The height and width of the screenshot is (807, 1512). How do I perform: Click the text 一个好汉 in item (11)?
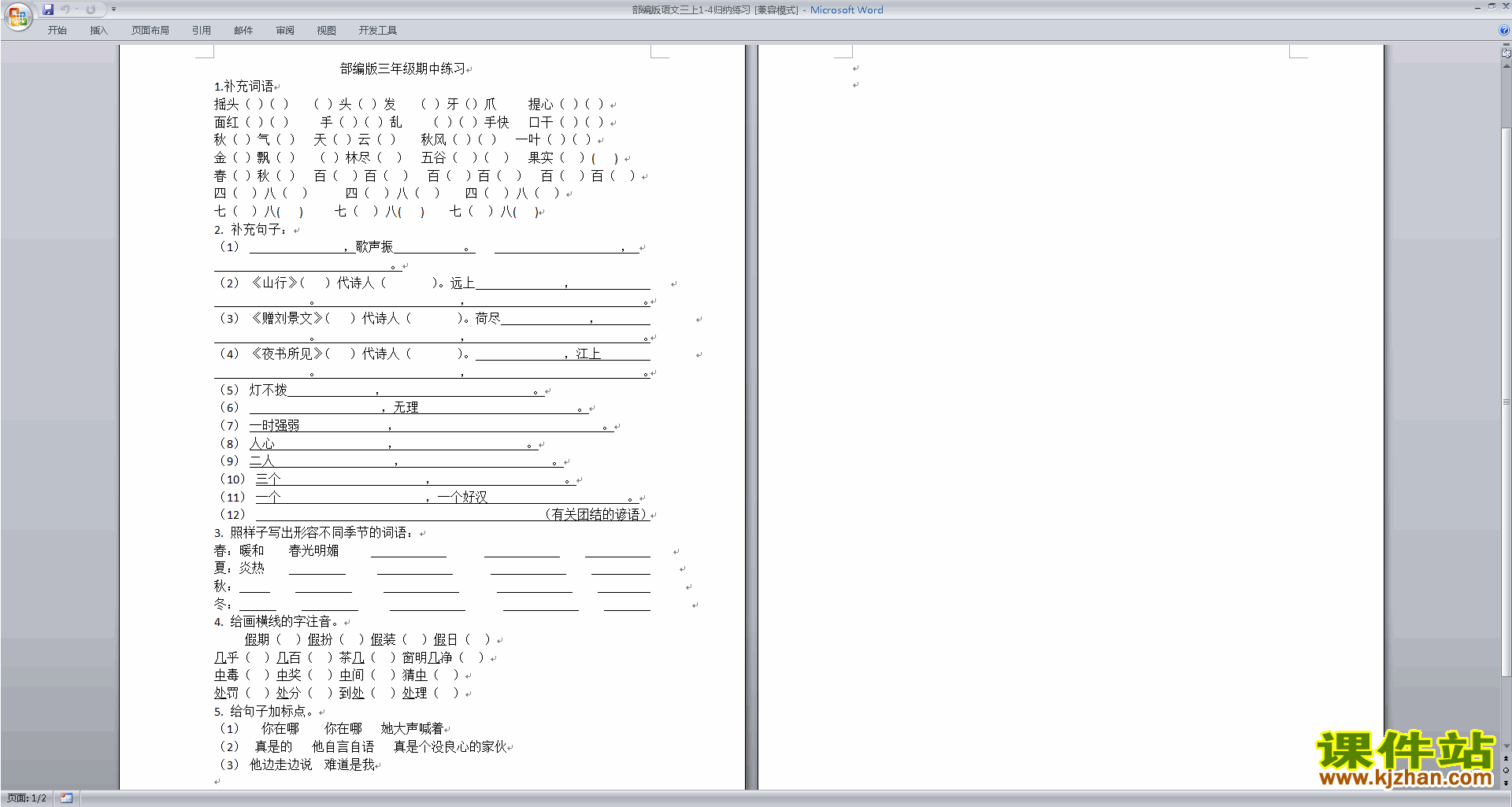coord(462,497)
